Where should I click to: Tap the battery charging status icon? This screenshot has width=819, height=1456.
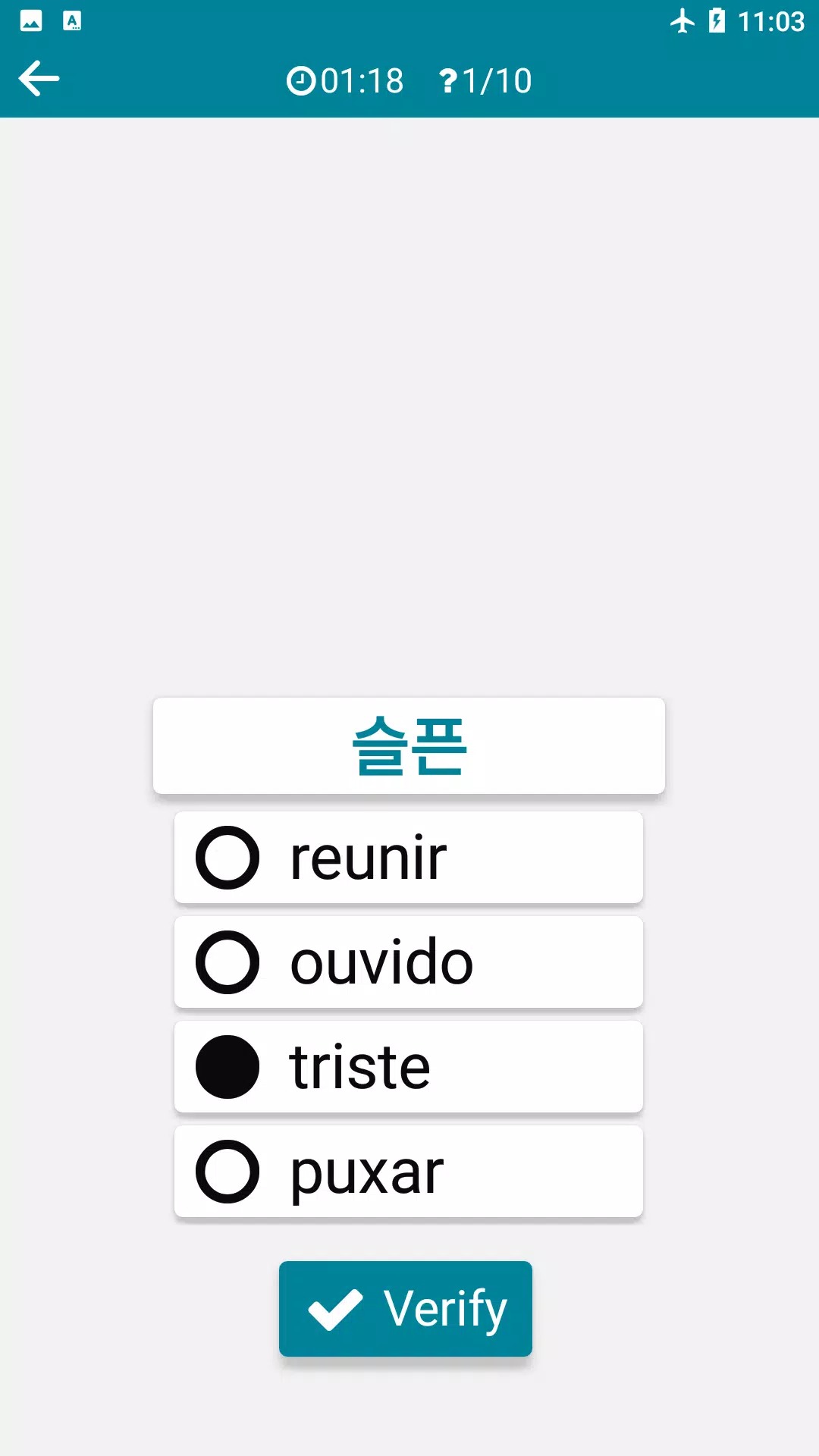pyautogui.click(x=717, y=21)
